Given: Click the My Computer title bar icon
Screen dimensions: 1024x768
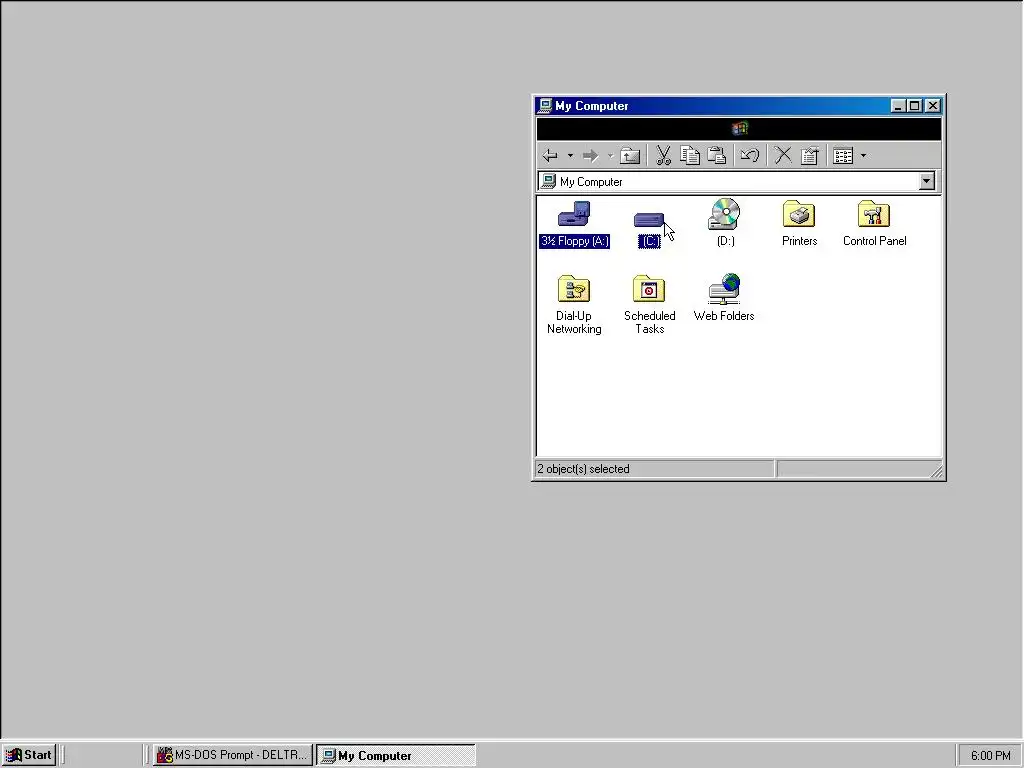Looking at the screenshot, I should (x=544, y=106).
